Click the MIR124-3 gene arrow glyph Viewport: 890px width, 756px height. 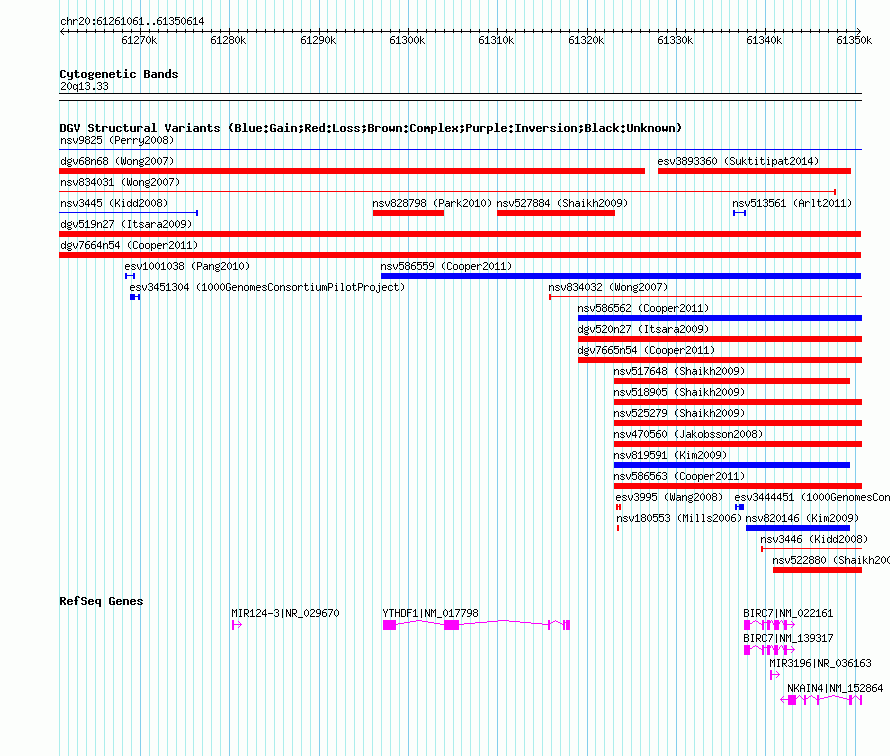point(237,625)
